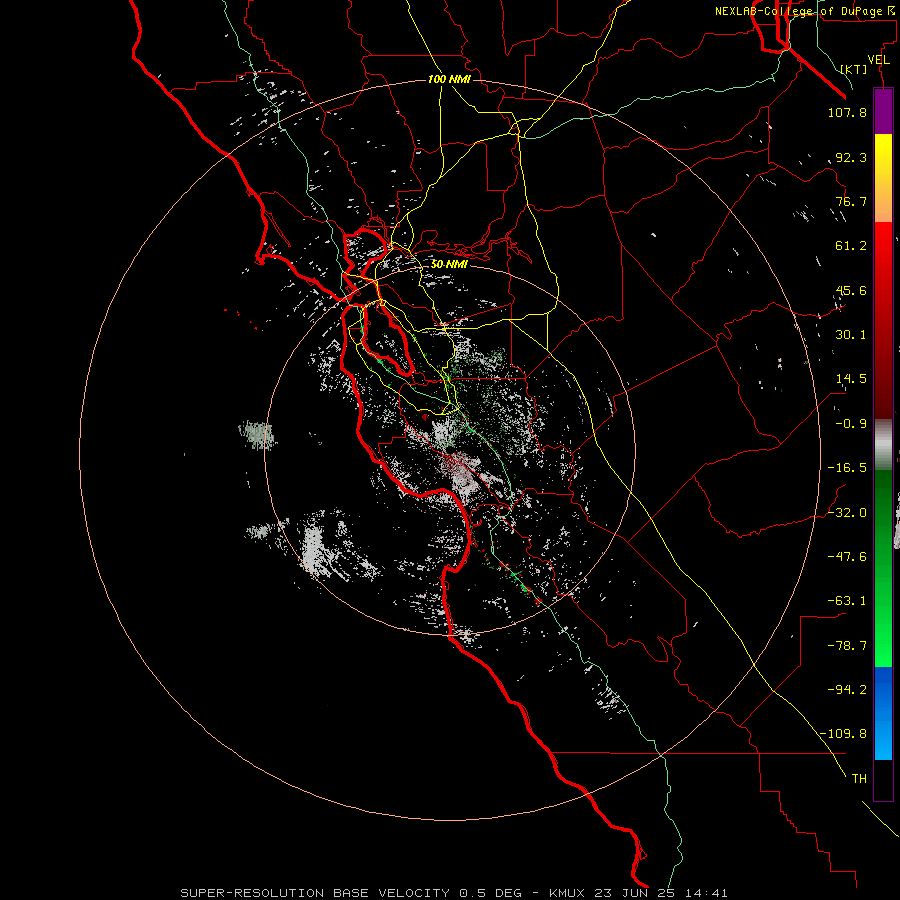900x900 pixels.
Task: Click the KMUX station identifier in caption
Action: (569, 893)
